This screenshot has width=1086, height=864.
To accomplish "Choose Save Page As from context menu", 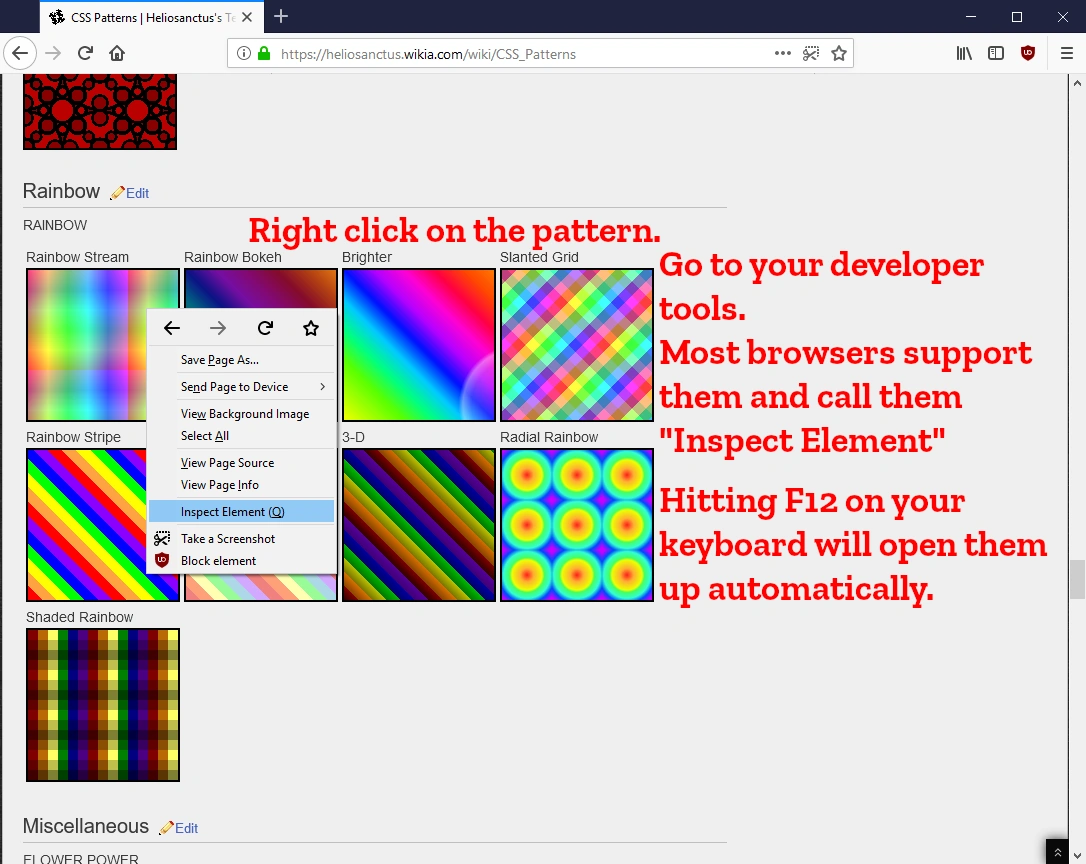I will coord(242,360).
